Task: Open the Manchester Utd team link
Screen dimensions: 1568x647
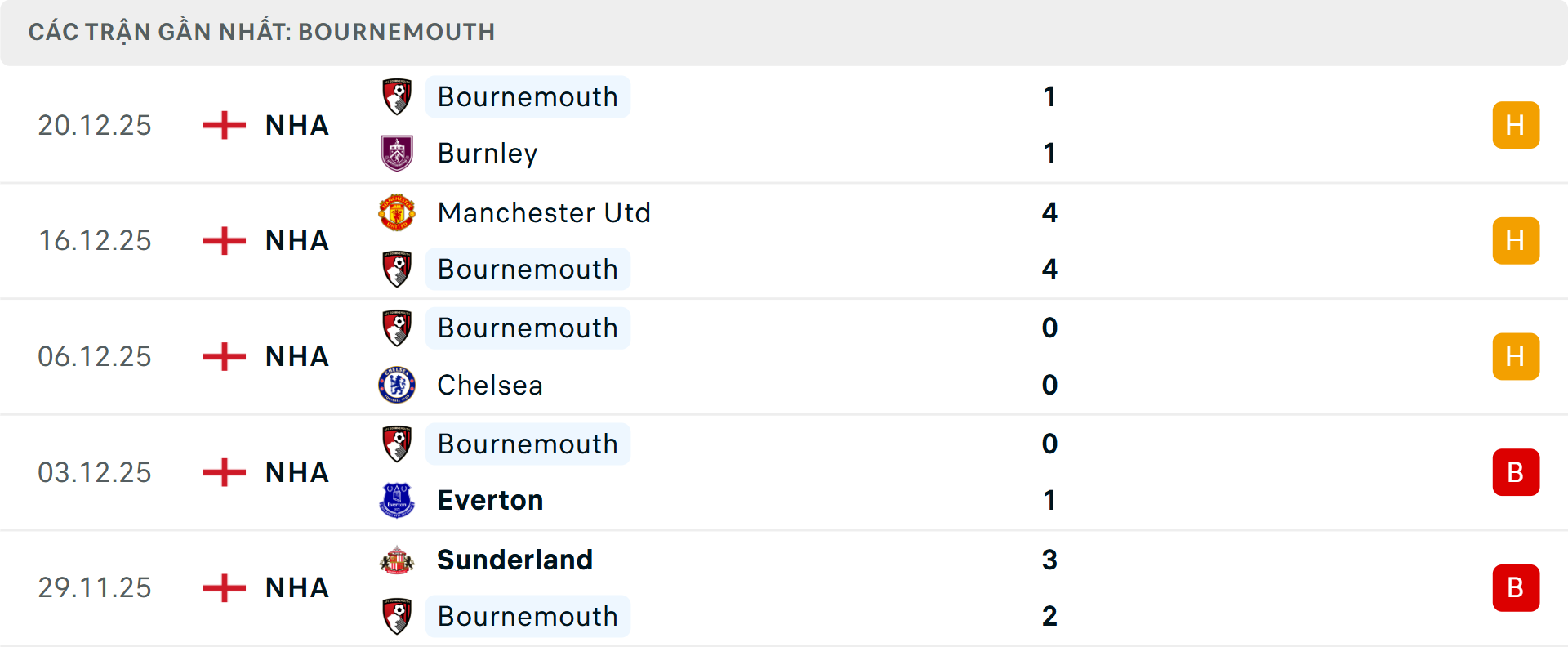Action: pyautogui.click(x=544, y=212)
